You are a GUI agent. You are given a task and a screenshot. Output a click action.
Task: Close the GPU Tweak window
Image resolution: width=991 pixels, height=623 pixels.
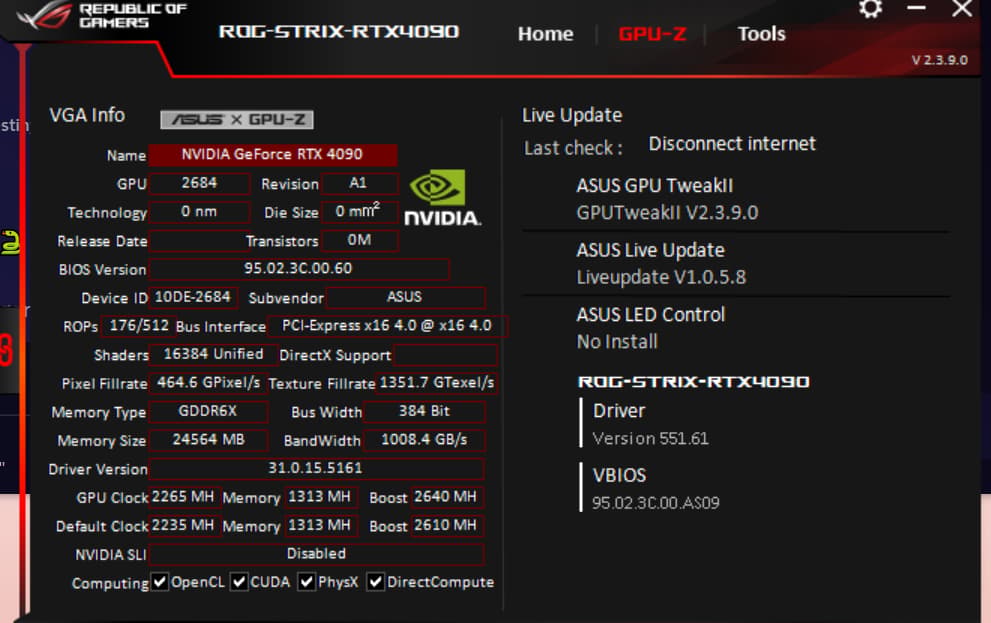(x=962, y=8)
